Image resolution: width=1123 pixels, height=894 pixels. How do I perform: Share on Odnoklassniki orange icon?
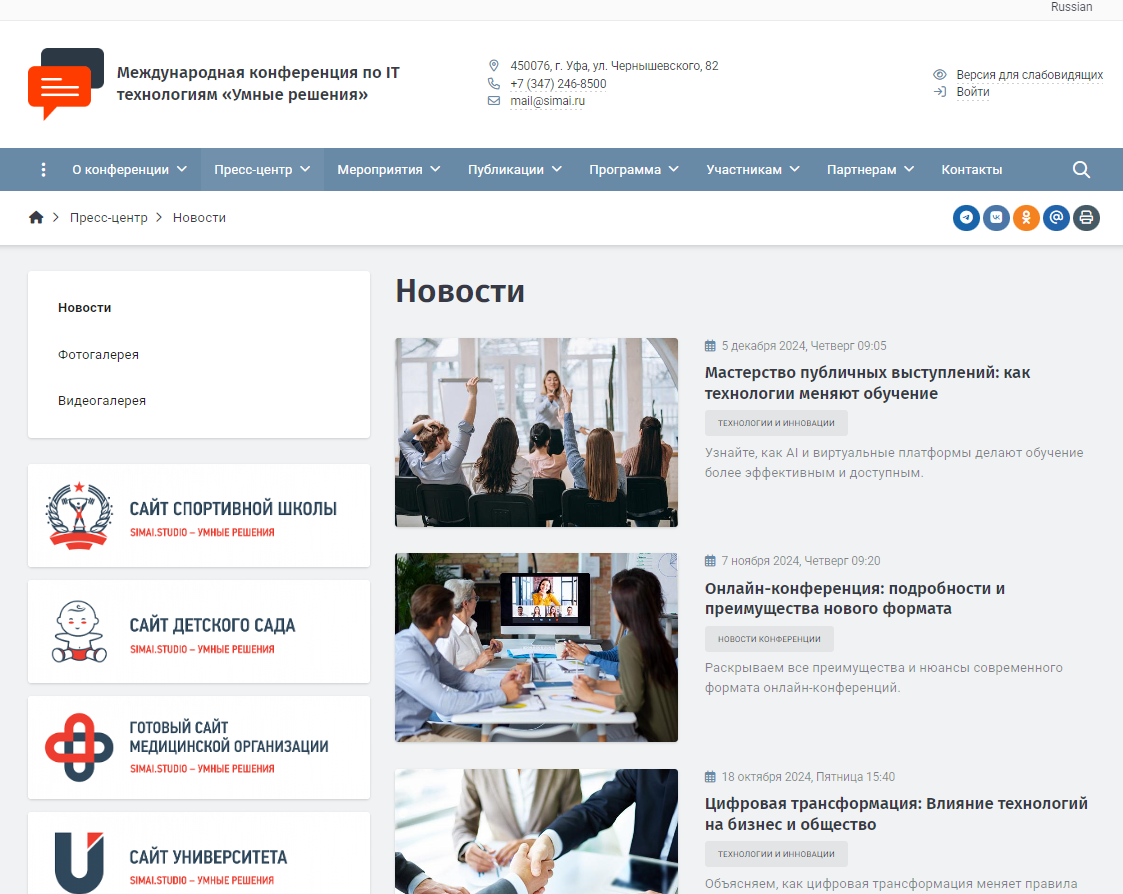click(1026, 218)
